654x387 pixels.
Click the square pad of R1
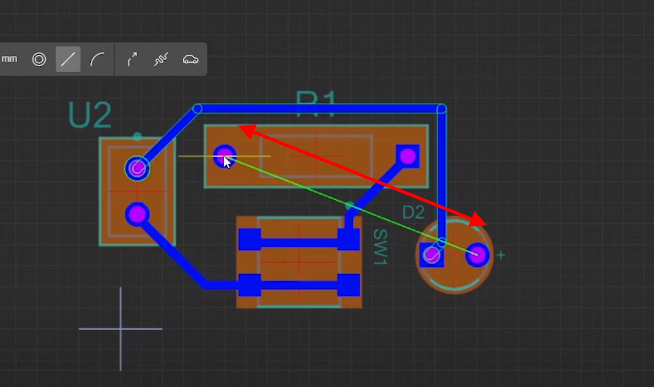tap(407, 156)
